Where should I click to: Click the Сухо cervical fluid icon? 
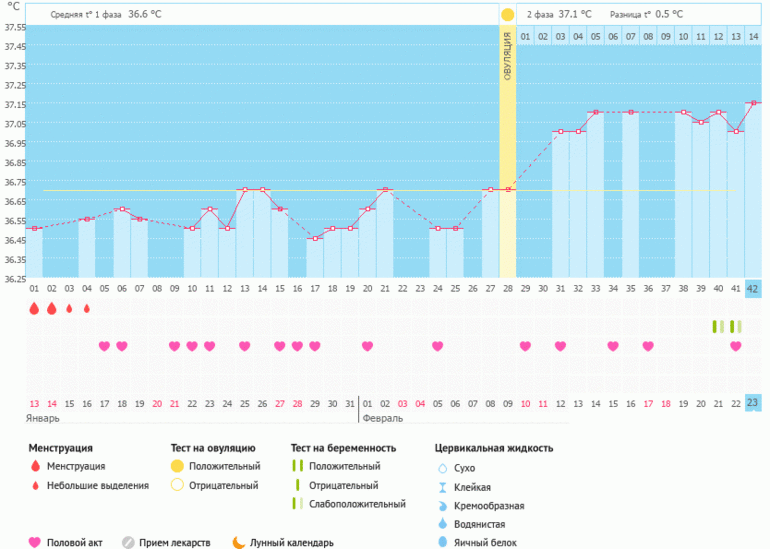pos(443,468)
